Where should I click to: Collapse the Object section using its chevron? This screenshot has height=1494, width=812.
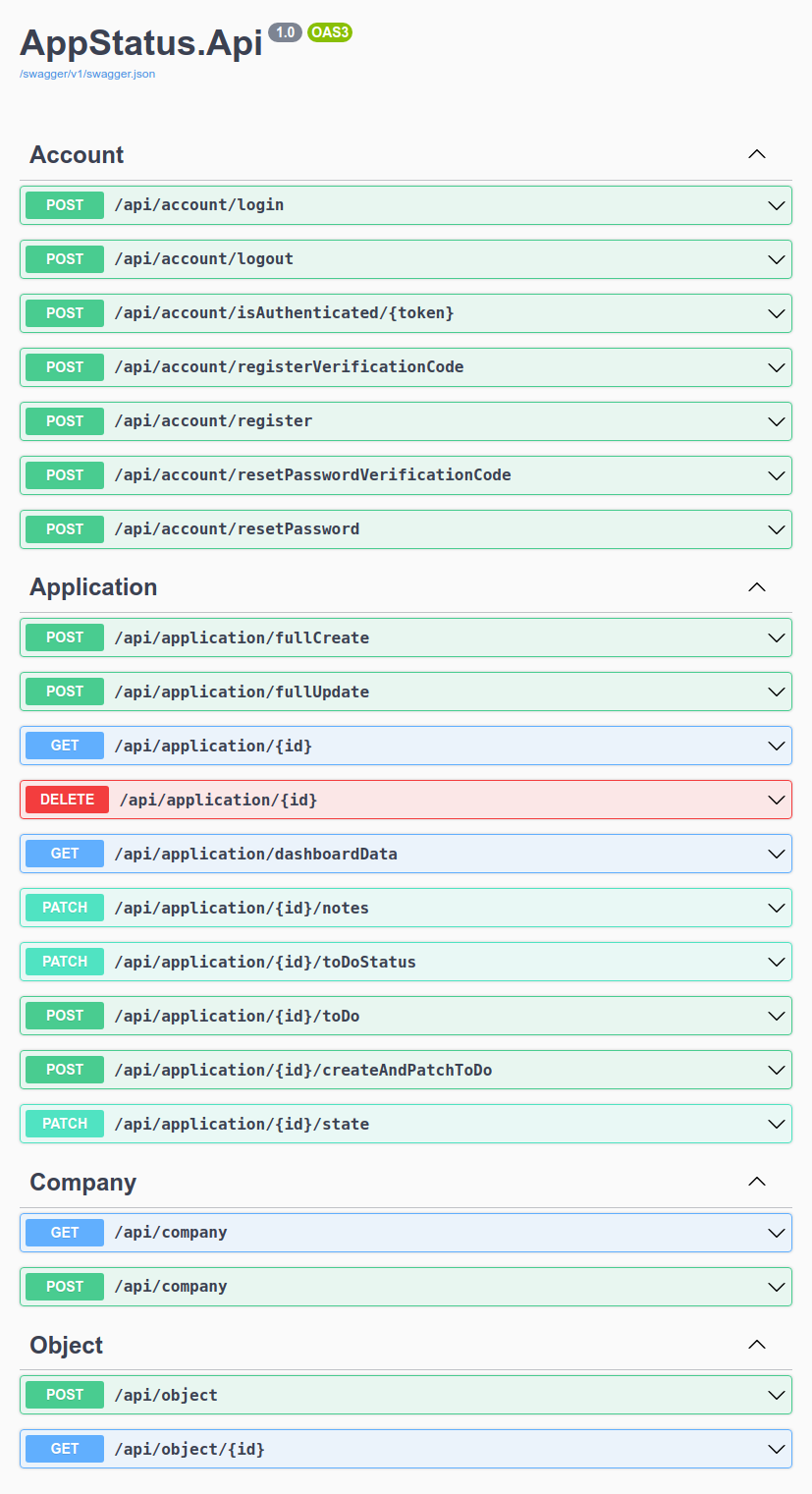[756, 1345]
